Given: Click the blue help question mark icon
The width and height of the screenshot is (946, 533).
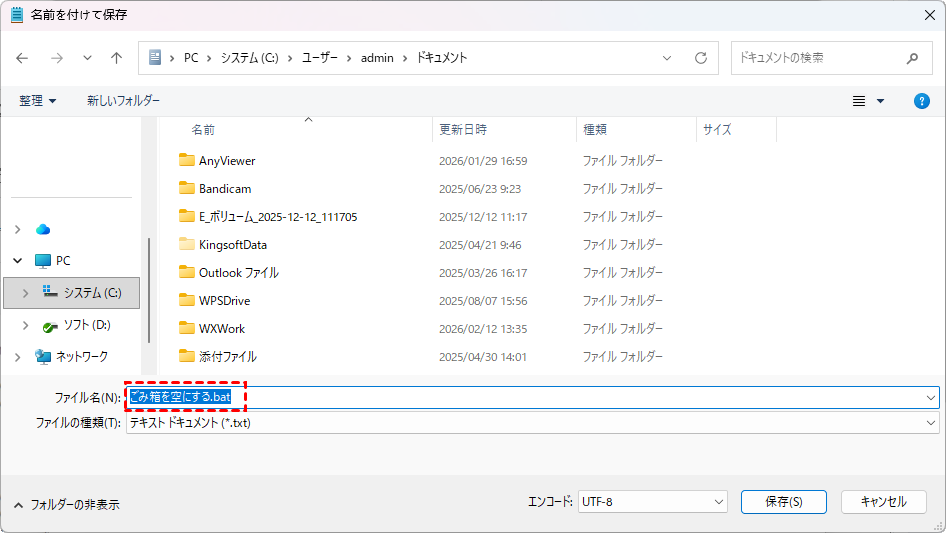Looking at the screenshot, I should pyautogui.click(x=922, y=101).
